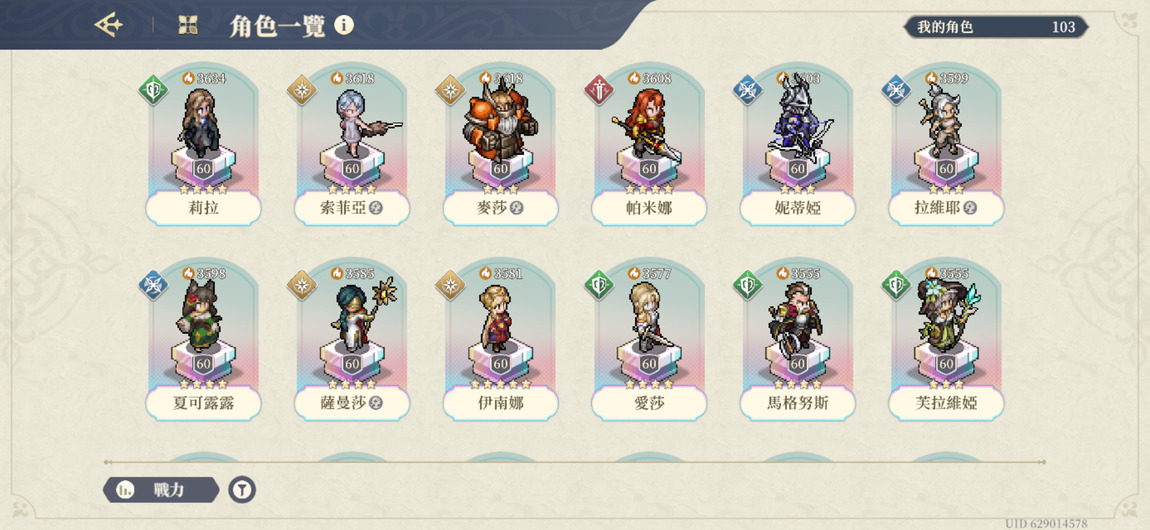Viewport: 1150px width, 530px height.
Task: Open the four-square menu icon
Action: coord(188,26)
